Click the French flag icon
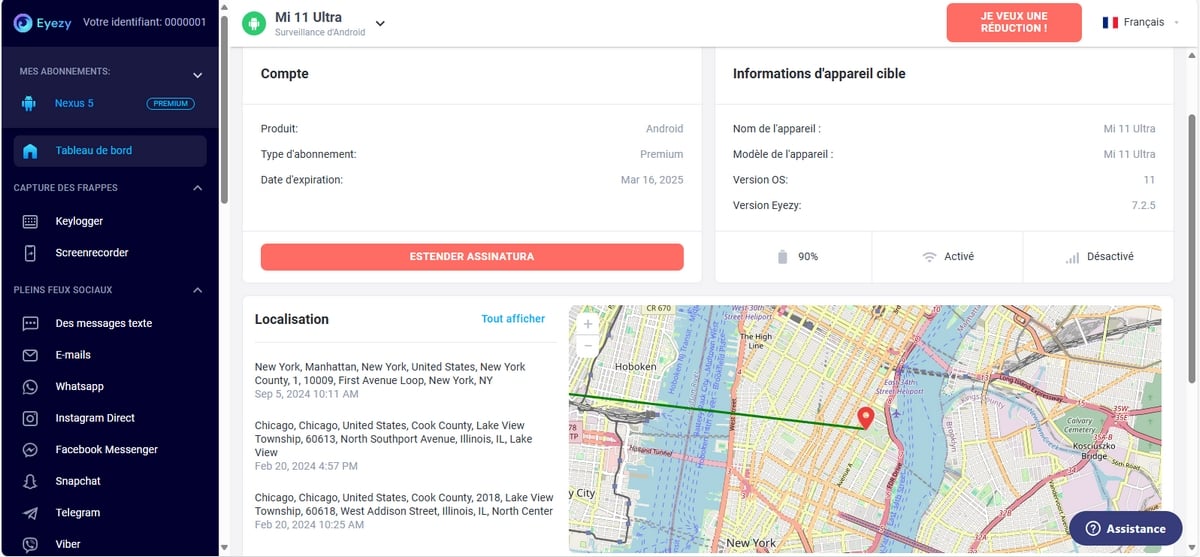The image size is (1200, 557). pos(1110,22)
